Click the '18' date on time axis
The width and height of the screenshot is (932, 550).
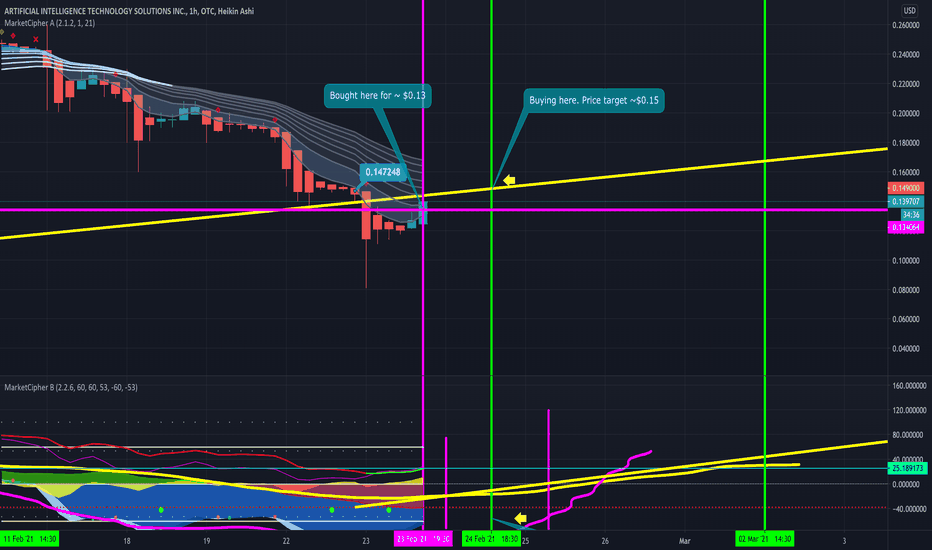127,541
